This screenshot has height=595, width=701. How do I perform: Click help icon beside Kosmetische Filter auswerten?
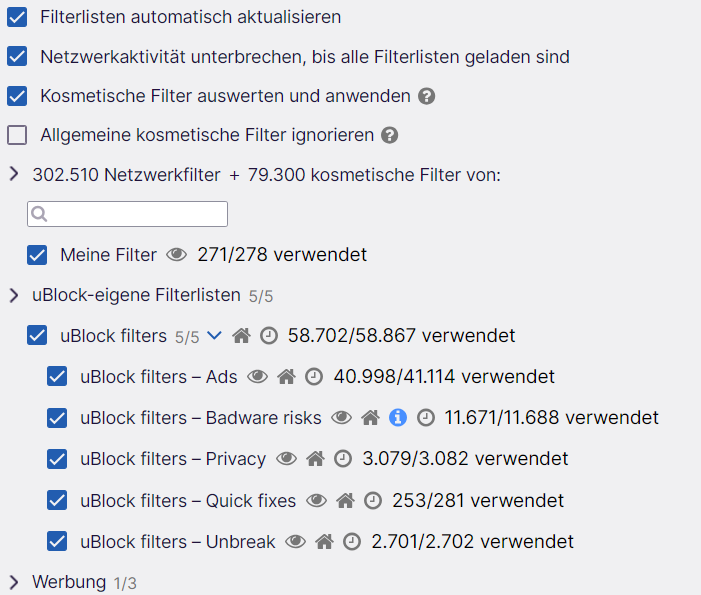(x=427, y=97)
